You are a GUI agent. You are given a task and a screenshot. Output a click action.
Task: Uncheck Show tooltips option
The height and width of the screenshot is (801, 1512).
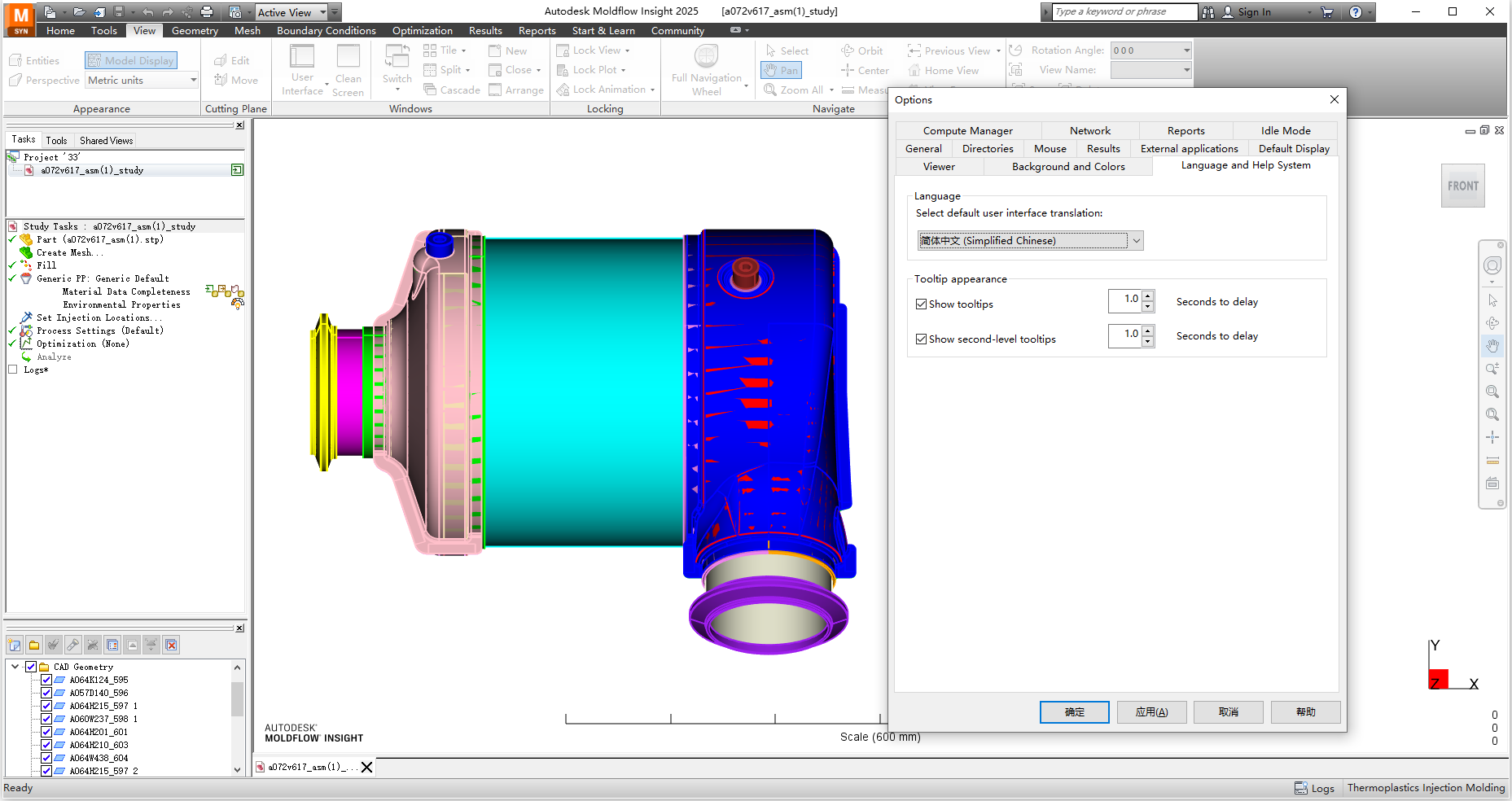(921, 304)
